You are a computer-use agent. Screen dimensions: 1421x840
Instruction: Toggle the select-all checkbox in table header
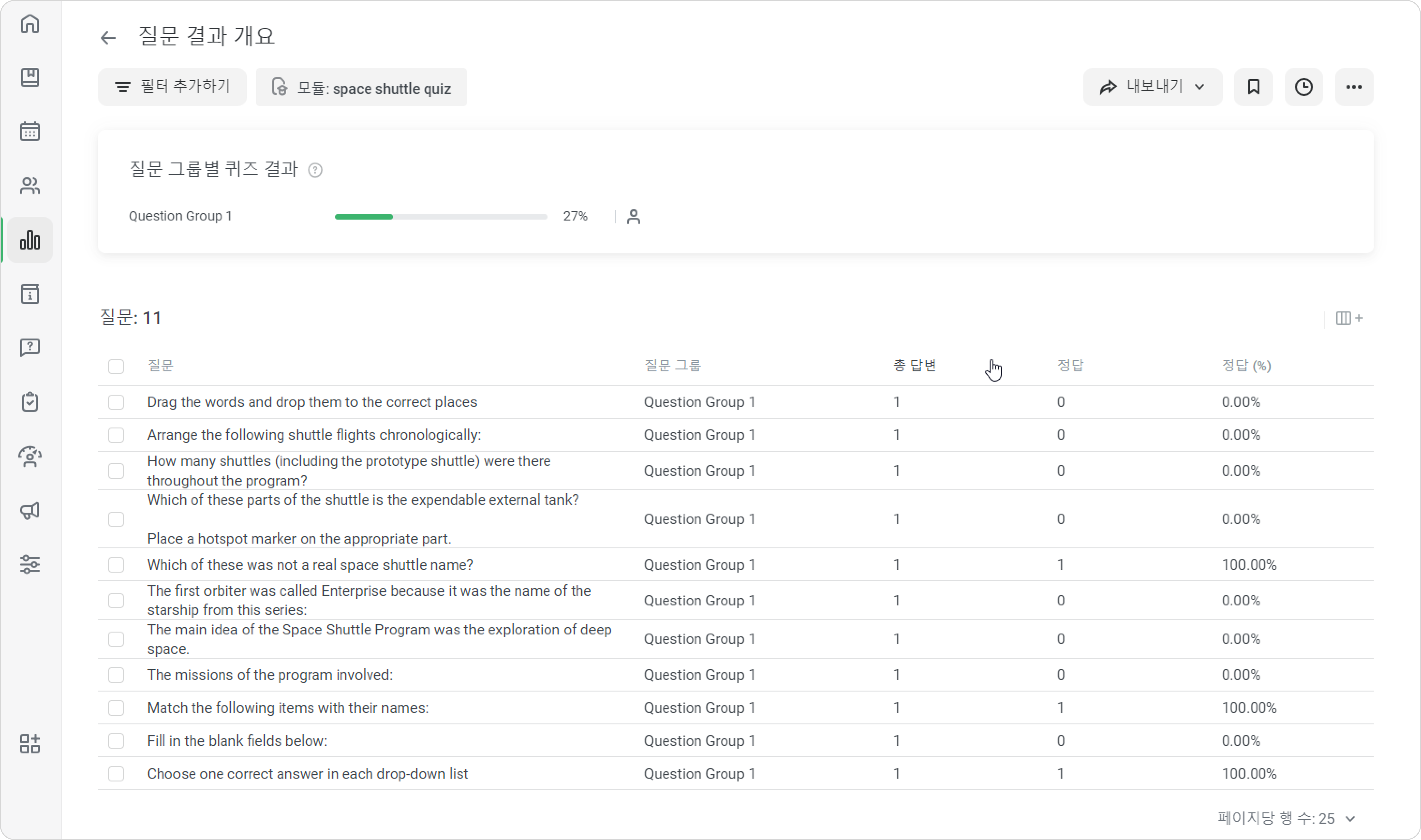tap(116, 366)
